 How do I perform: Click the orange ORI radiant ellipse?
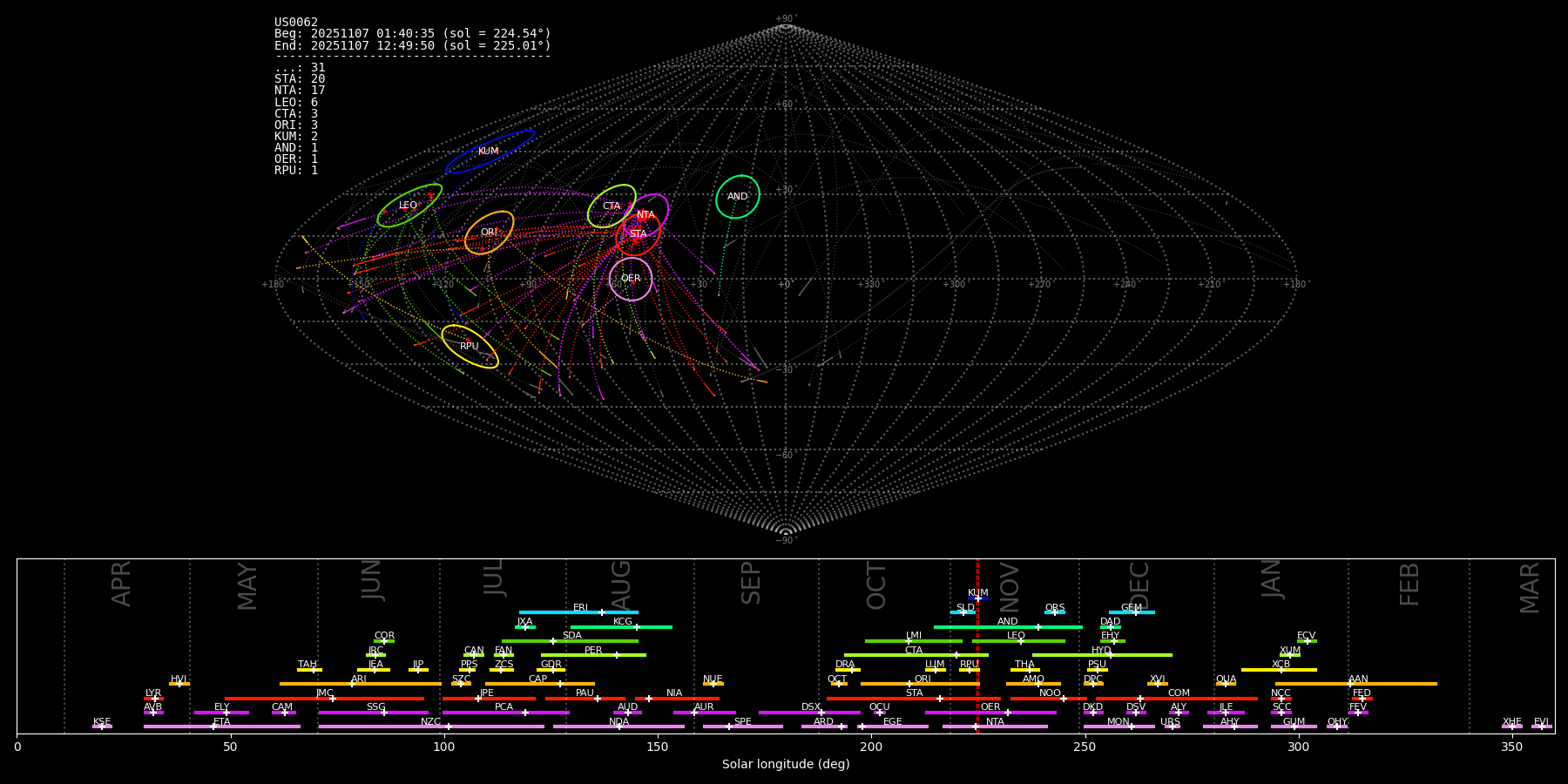pyautogui.click(x=489, y=233)
